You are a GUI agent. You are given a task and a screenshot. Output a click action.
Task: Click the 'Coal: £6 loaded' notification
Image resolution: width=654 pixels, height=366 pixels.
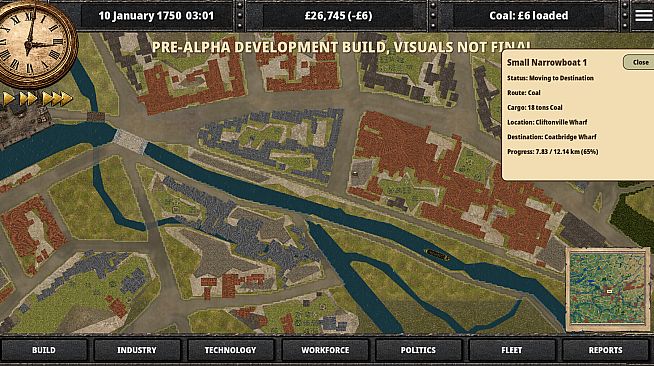coord(528,16)
